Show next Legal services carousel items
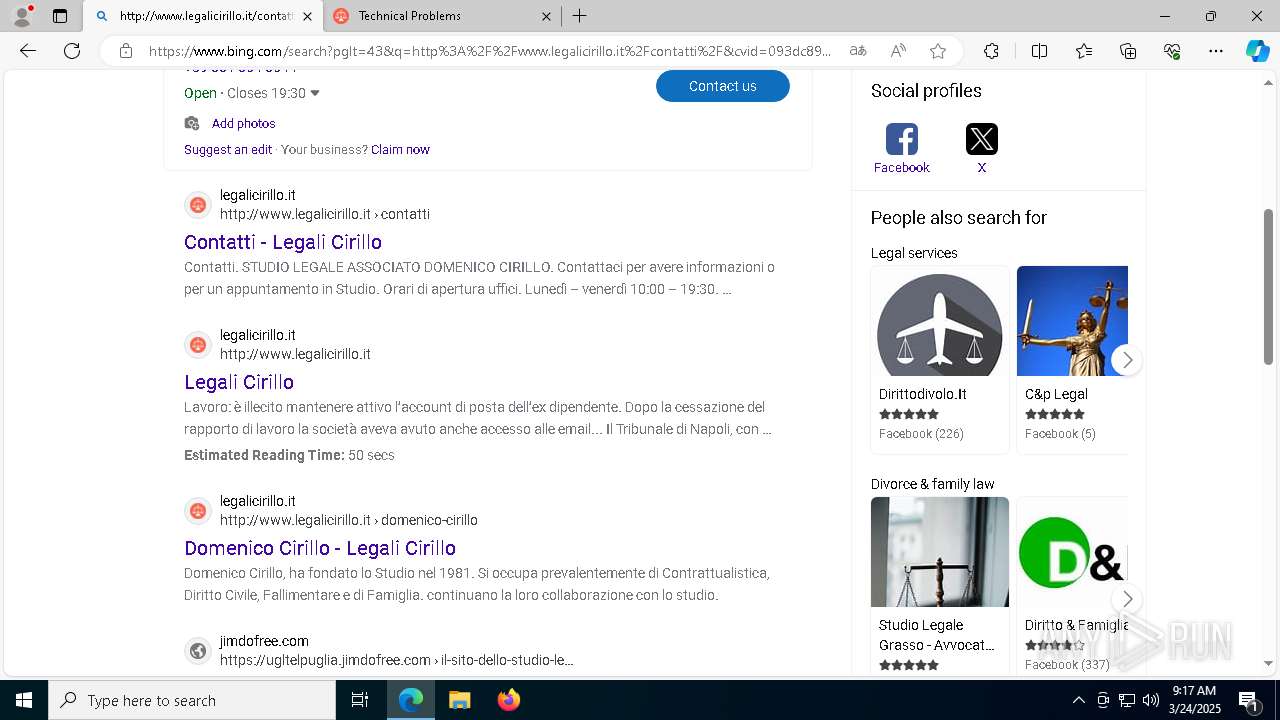The width and height of the screenshot is (1280, 720). coord(1127,360)
